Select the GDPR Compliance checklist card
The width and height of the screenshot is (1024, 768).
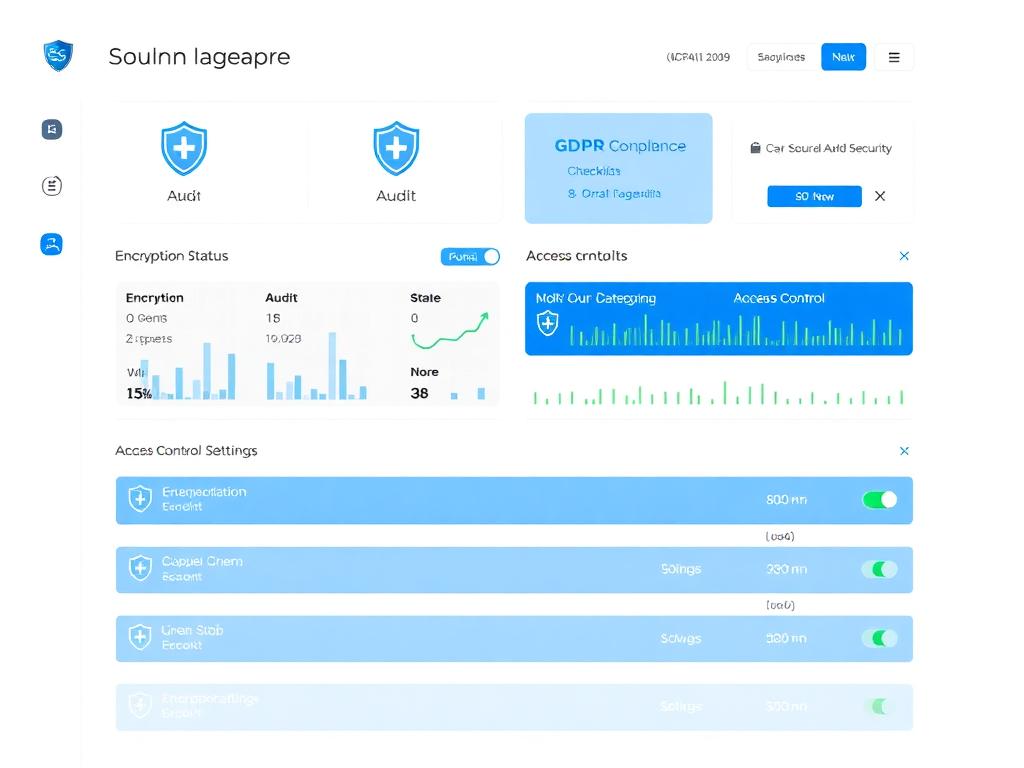click(618, 168)
